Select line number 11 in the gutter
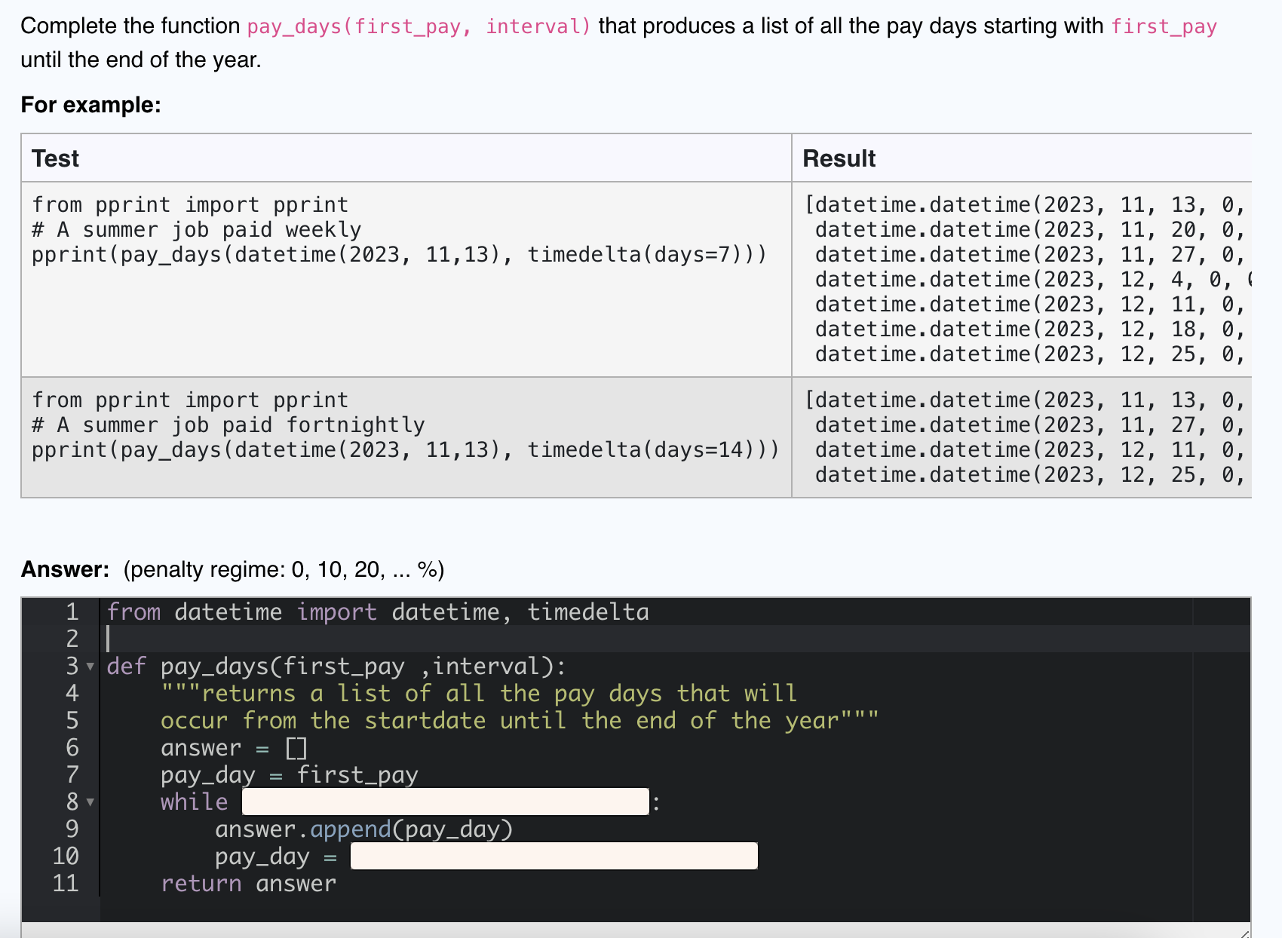Screen dimensions: 1288x938 coord(66,883)
